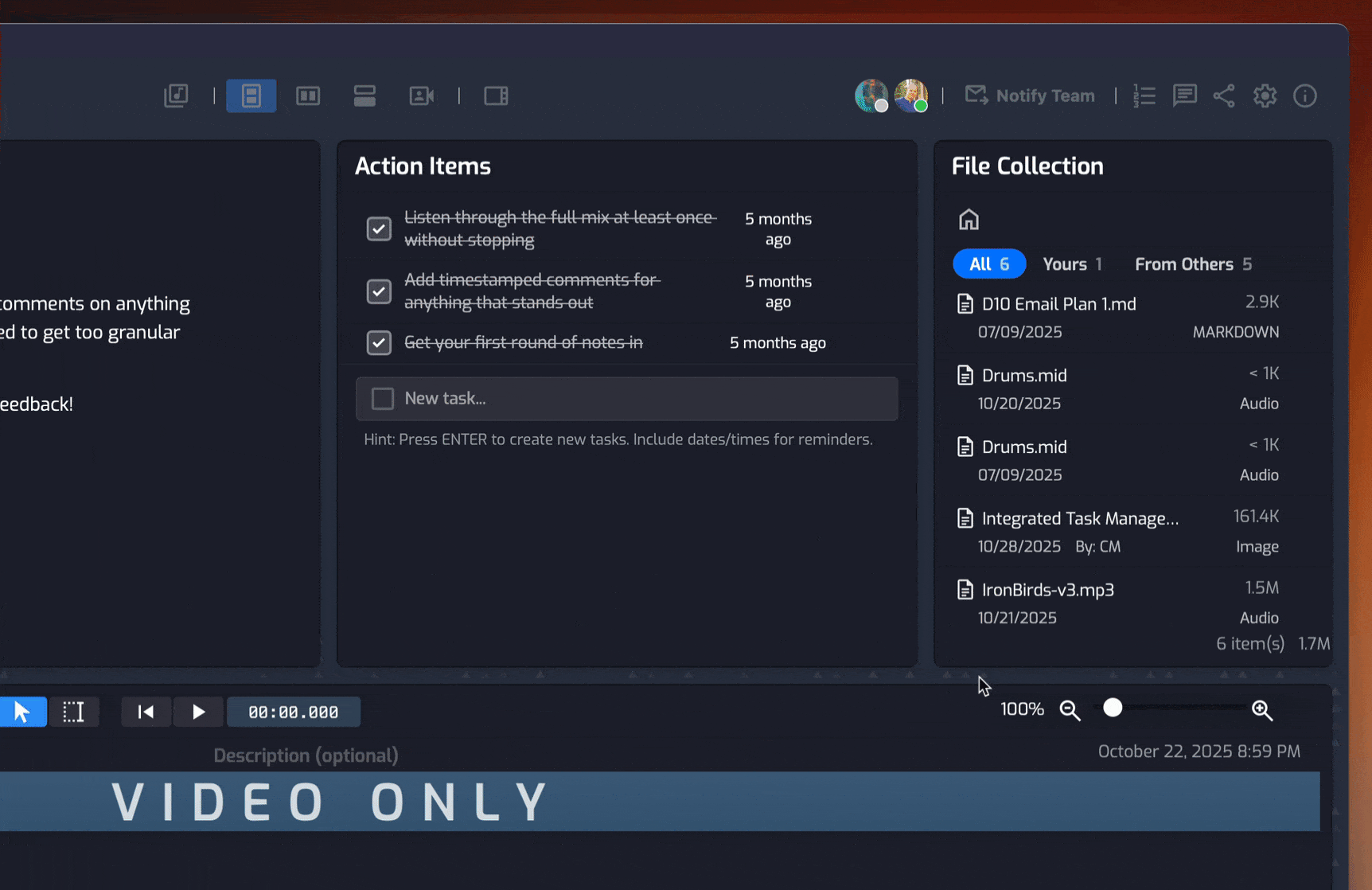
Task: Switch to side-by-side column layout icon
Action: [308, 96]
